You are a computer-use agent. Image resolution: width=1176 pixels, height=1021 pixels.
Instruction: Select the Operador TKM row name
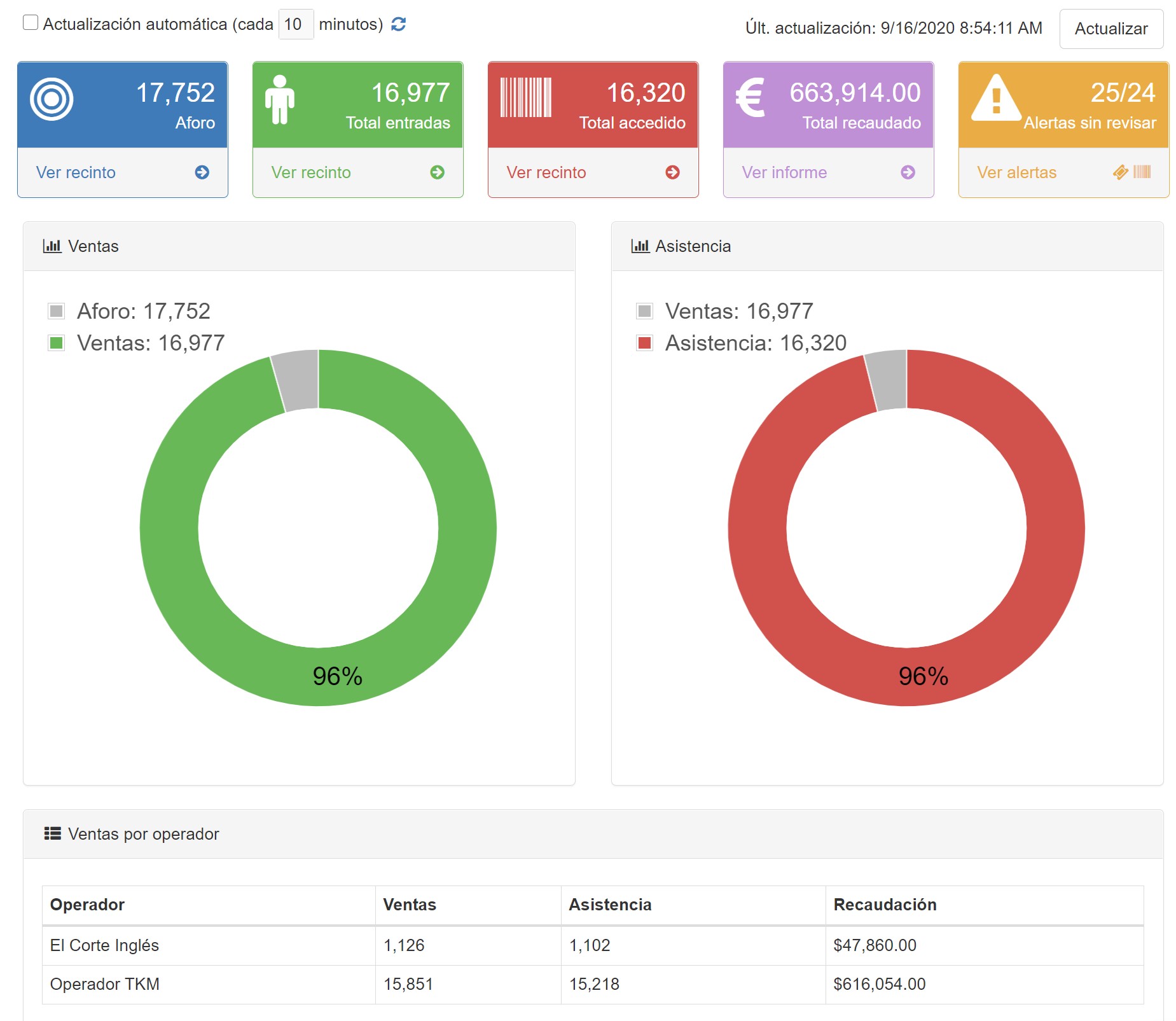click(105, 984)
